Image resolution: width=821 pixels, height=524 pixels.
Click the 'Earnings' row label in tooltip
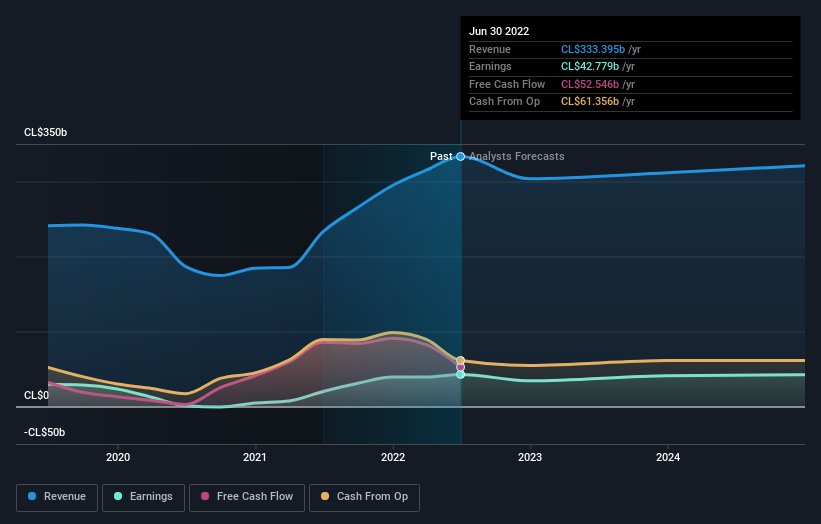(x=490, y=66)
